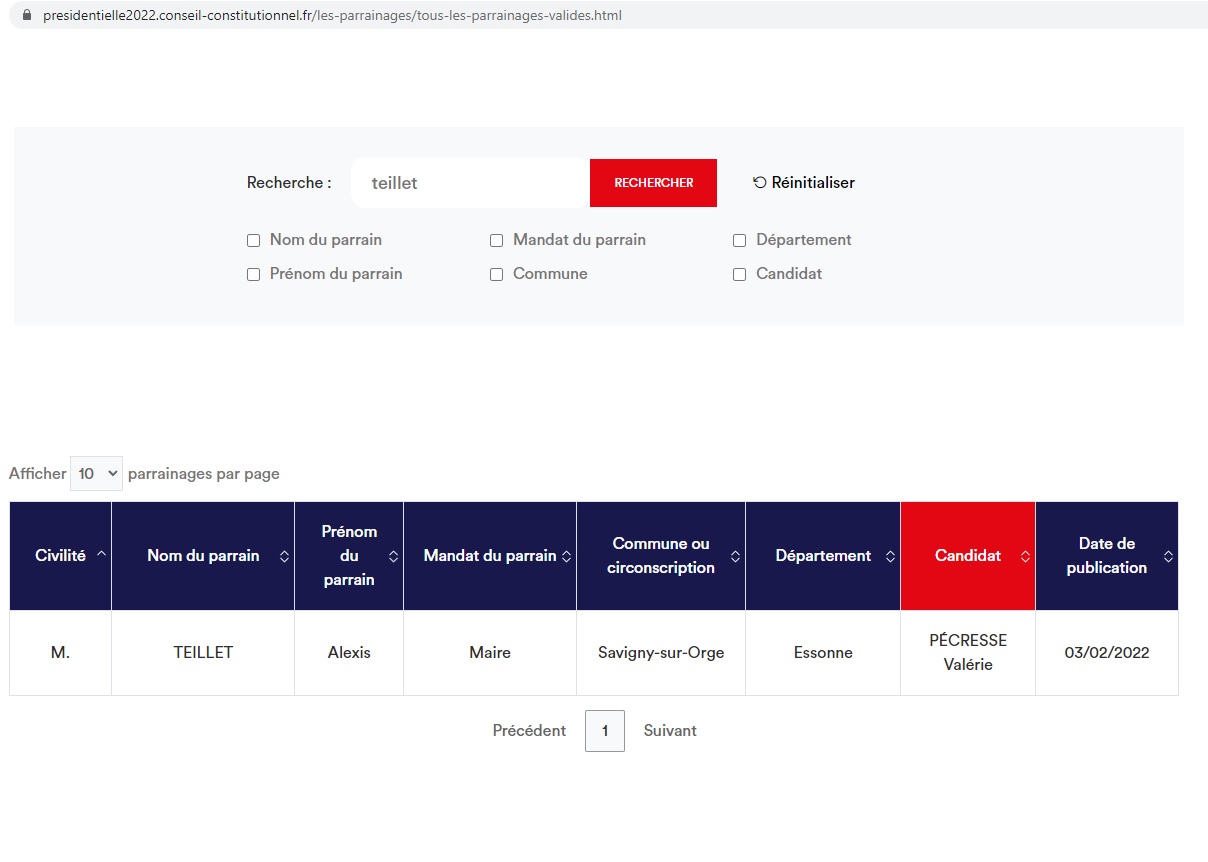This screenshot has width=1208, height=862.
Task: Click the Suivant pagination link
Action: pos(670,731)
